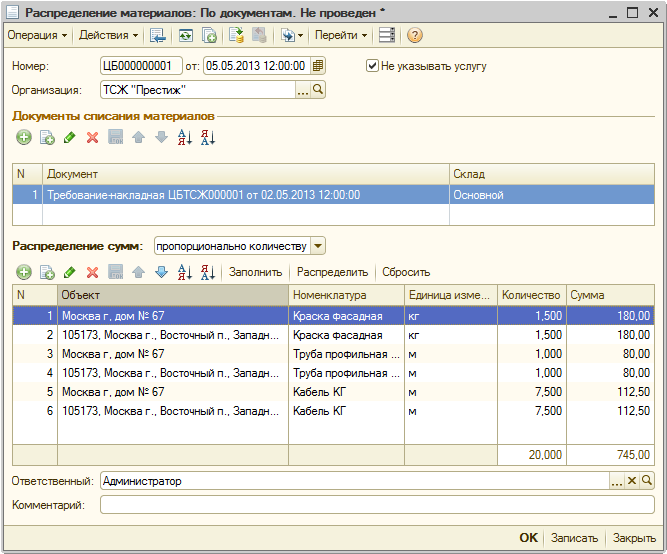
Task: Add a new row in Документы списания материалов
Action: [x=23, y=138]
